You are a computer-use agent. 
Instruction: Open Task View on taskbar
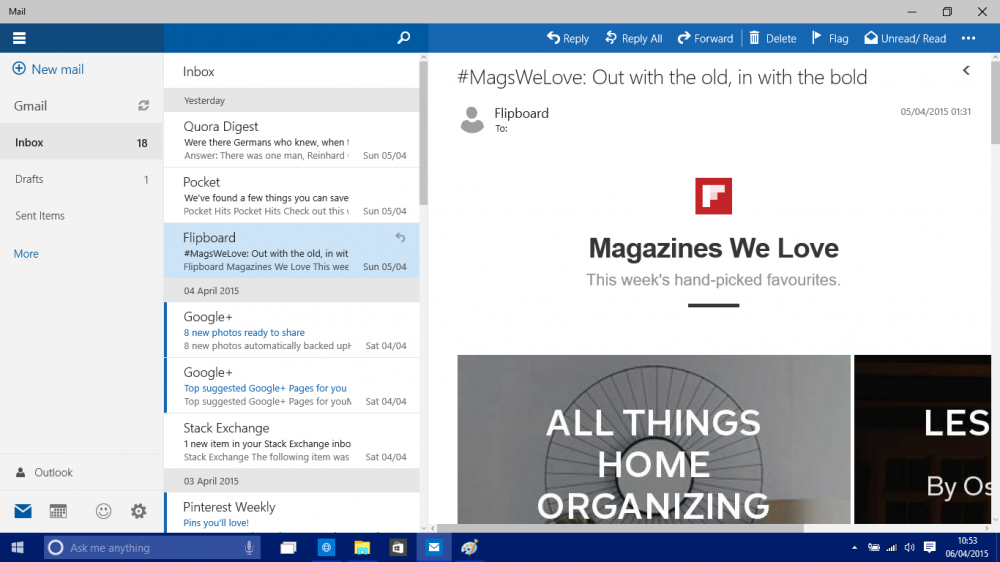tap(288, 547)
